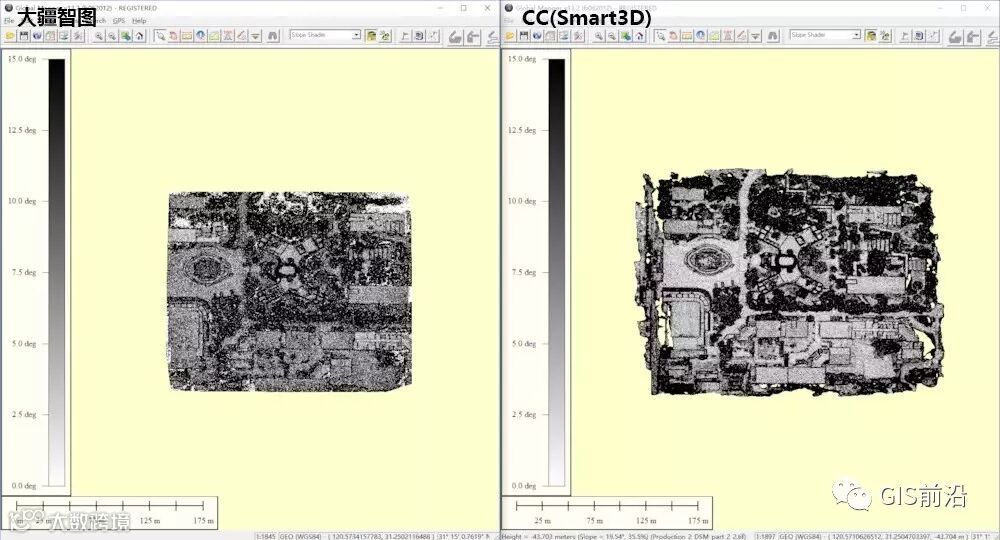Click '7.5 deg' legend label, CC(Smart3D) window
The height and width of the screenshot is (540, 1000).
[524, 272]
